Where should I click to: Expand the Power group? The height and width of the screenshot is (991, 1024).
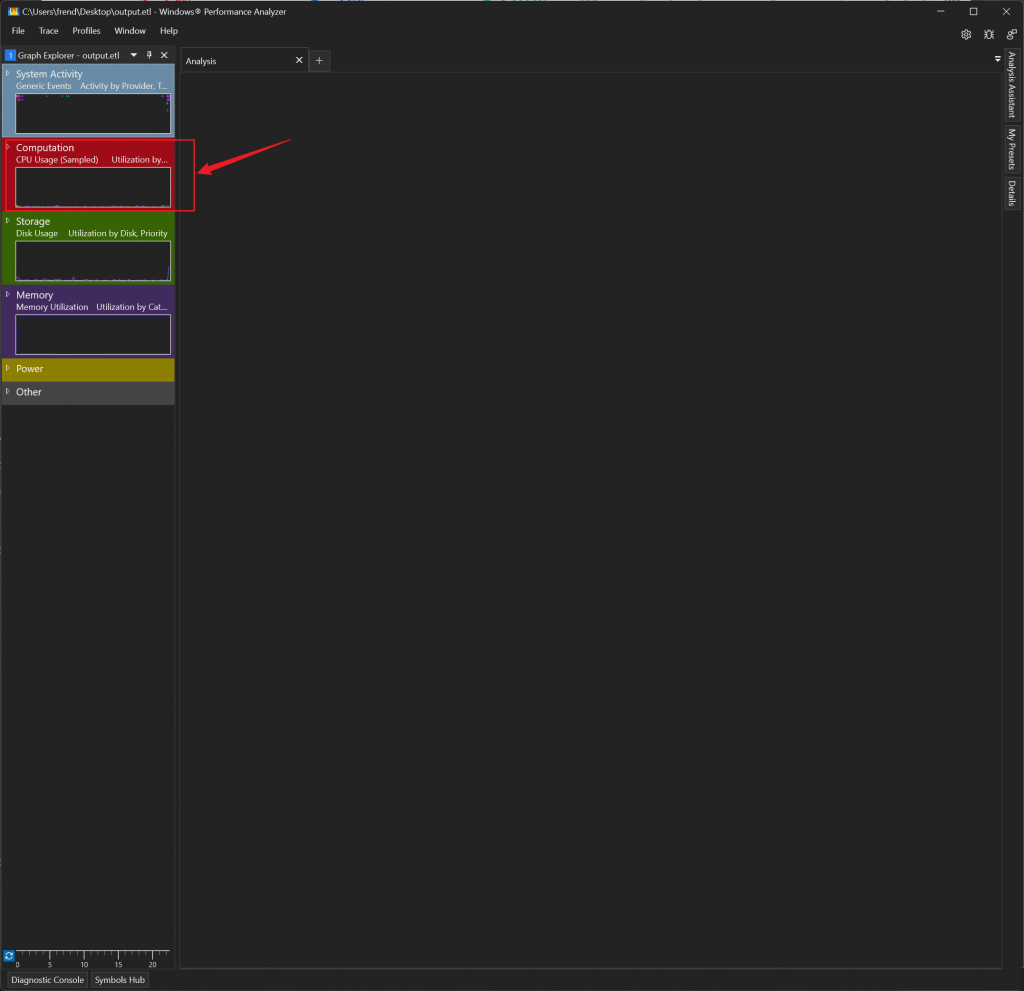8,368
